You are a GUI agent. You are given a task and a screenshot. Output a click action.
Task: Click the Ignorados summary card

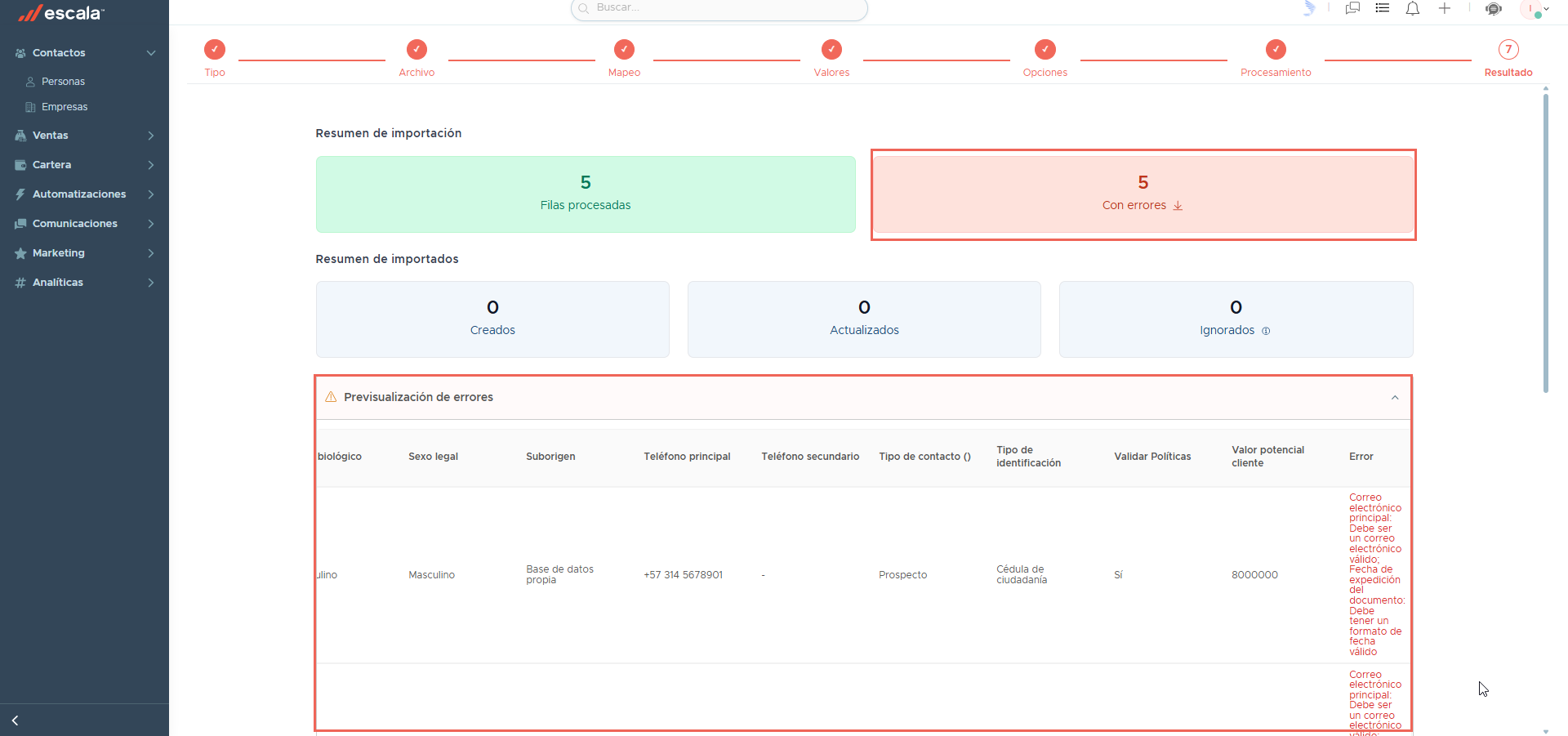click(1236, 319)
